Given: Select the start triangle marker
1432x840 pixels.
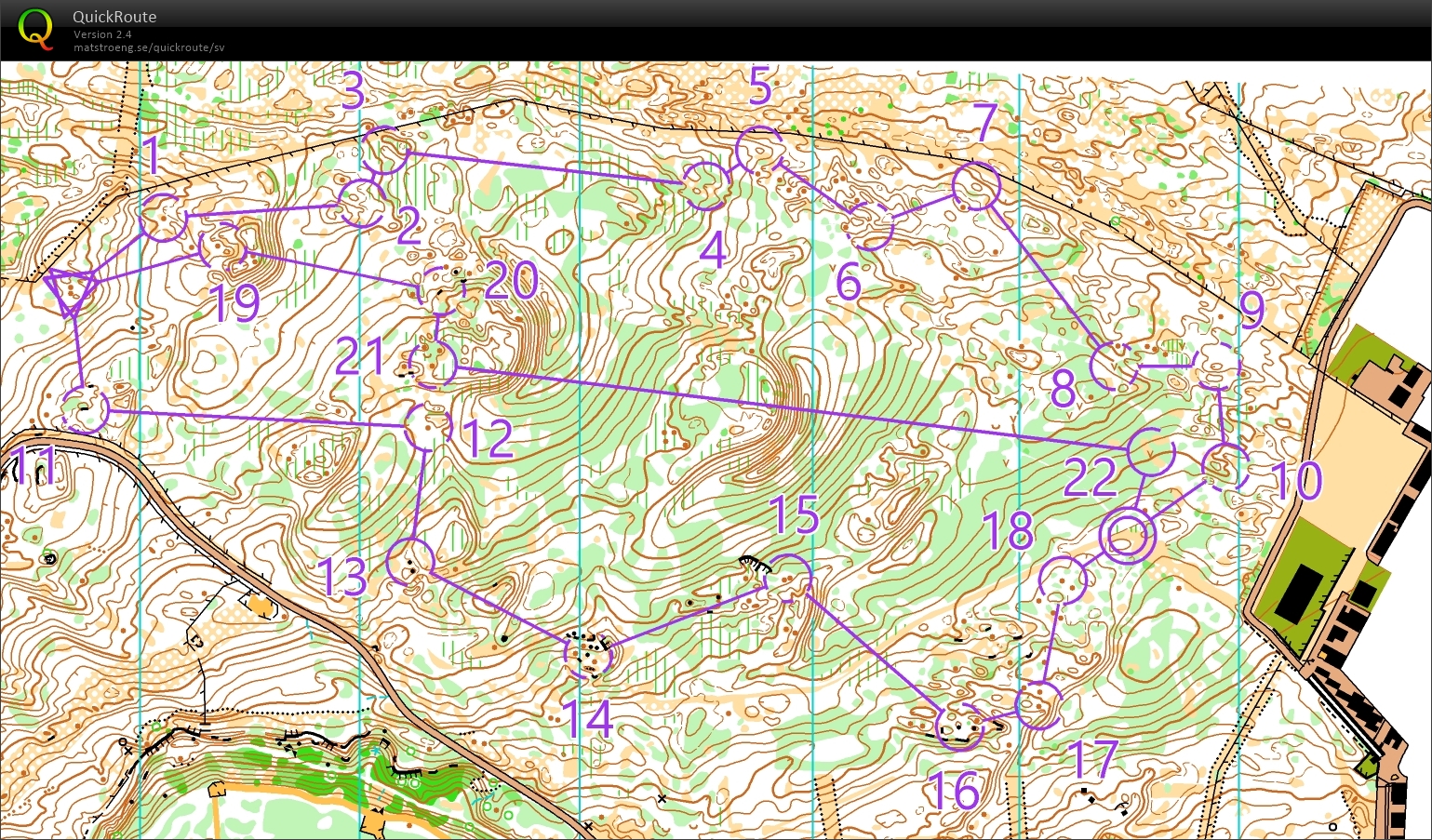Looking at the screenshot, I should [x=70, y=292].
